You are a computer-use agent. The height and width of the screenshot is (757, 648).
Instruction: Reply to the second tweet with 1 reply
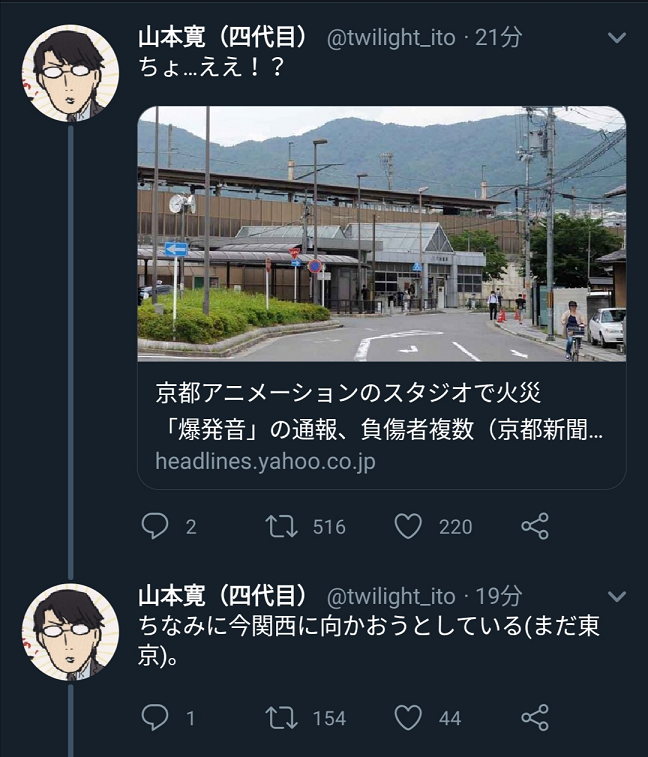[x=155, y=717]
